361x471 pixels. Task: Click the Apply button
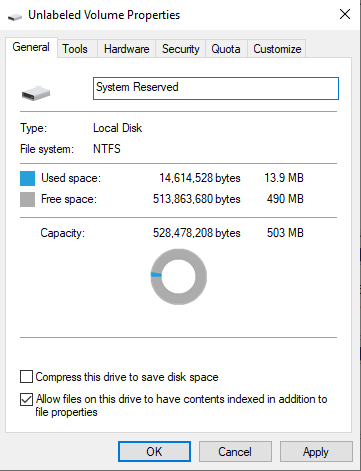(x=316, y=452)
